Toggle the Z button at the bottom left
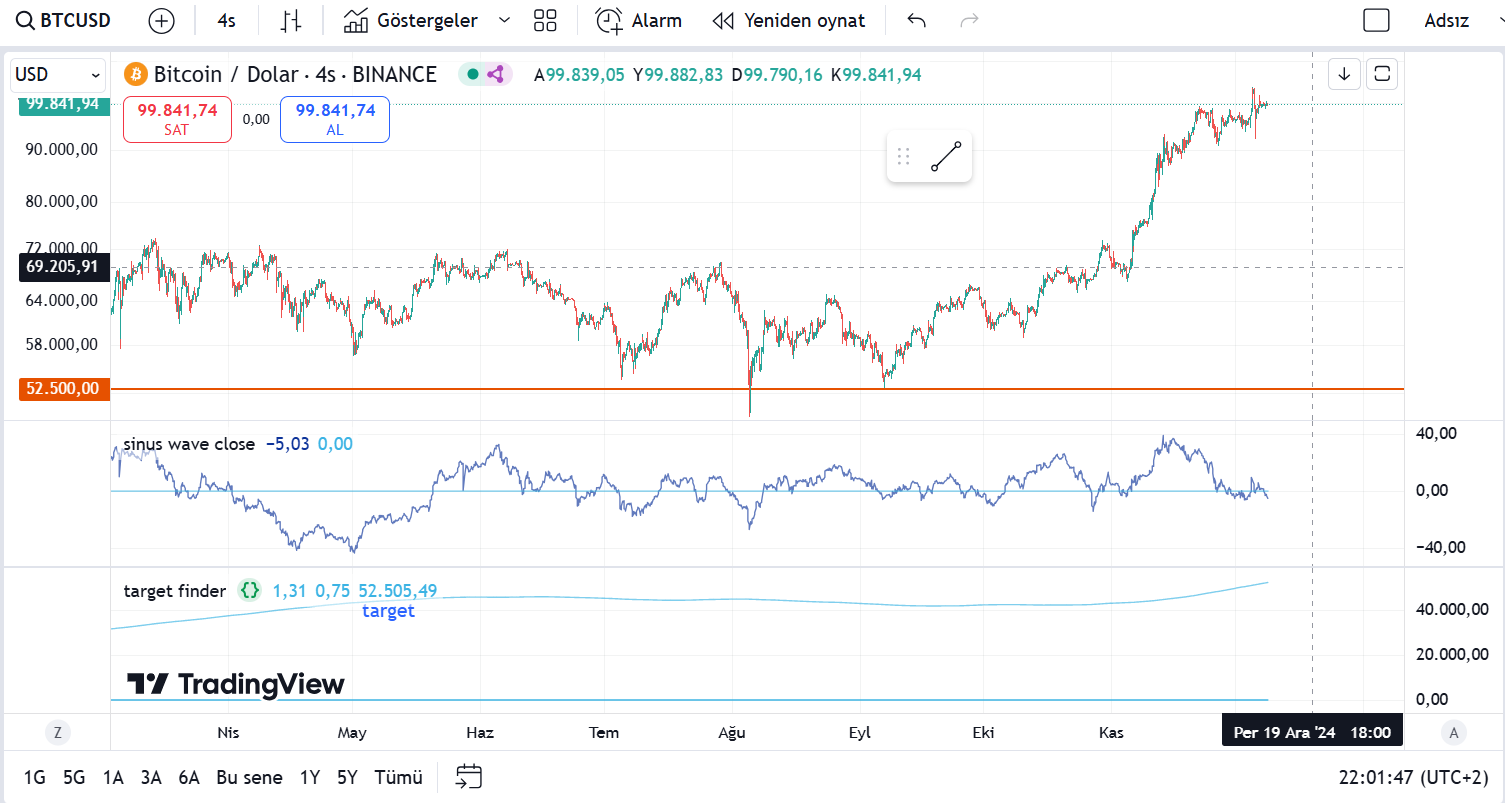The image size is (1505, 803). point(58,733)
